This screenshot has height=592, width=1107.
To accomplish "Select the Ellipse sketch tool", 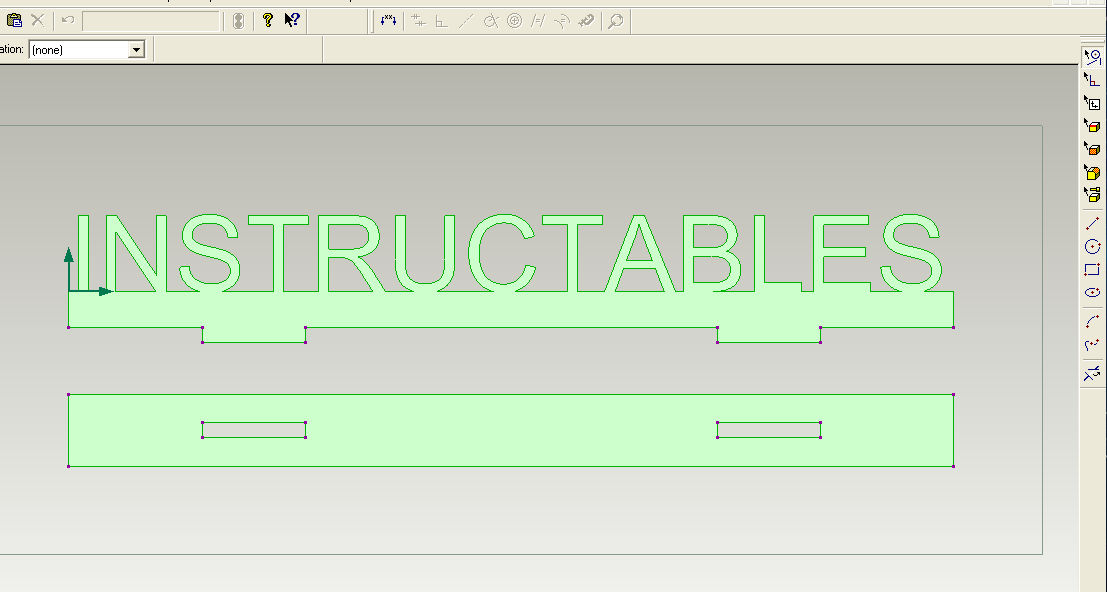I will 1092,292.
